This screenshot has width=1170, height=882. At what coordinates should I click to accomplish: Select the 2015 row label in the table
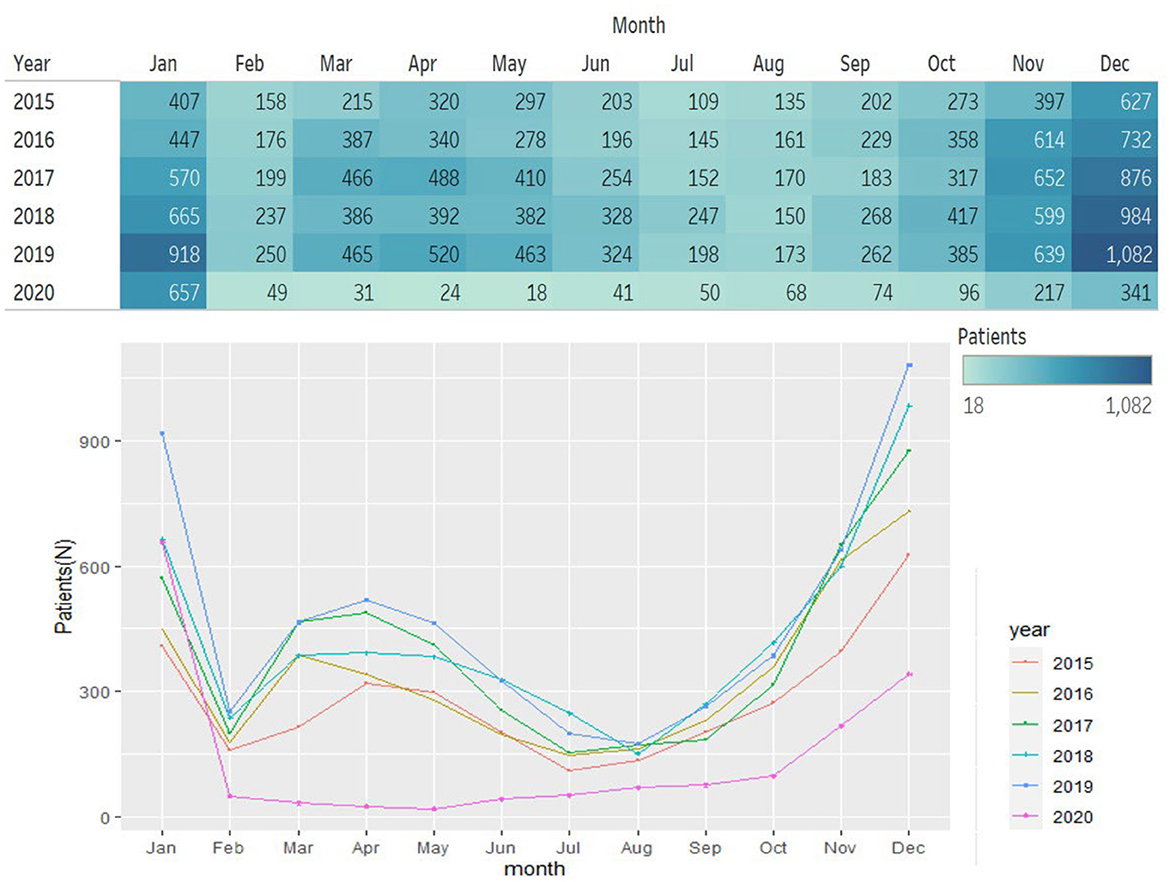point(34,101)
